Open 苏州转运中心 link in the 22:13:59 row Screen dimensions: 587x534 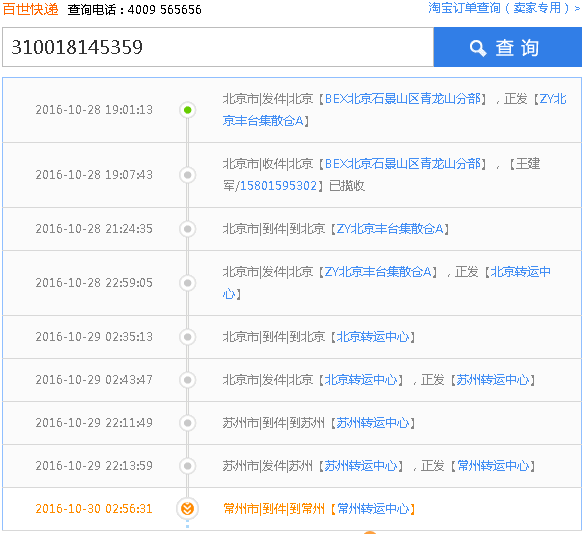coord(361,466)
